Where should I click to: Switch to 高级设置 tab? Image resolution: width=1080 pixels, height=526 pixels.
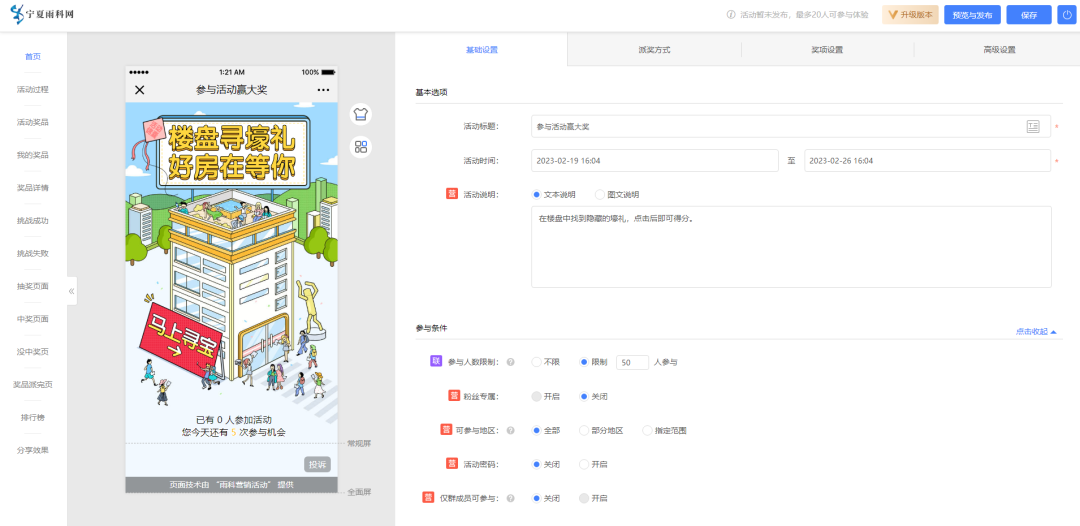pos(999,50)
